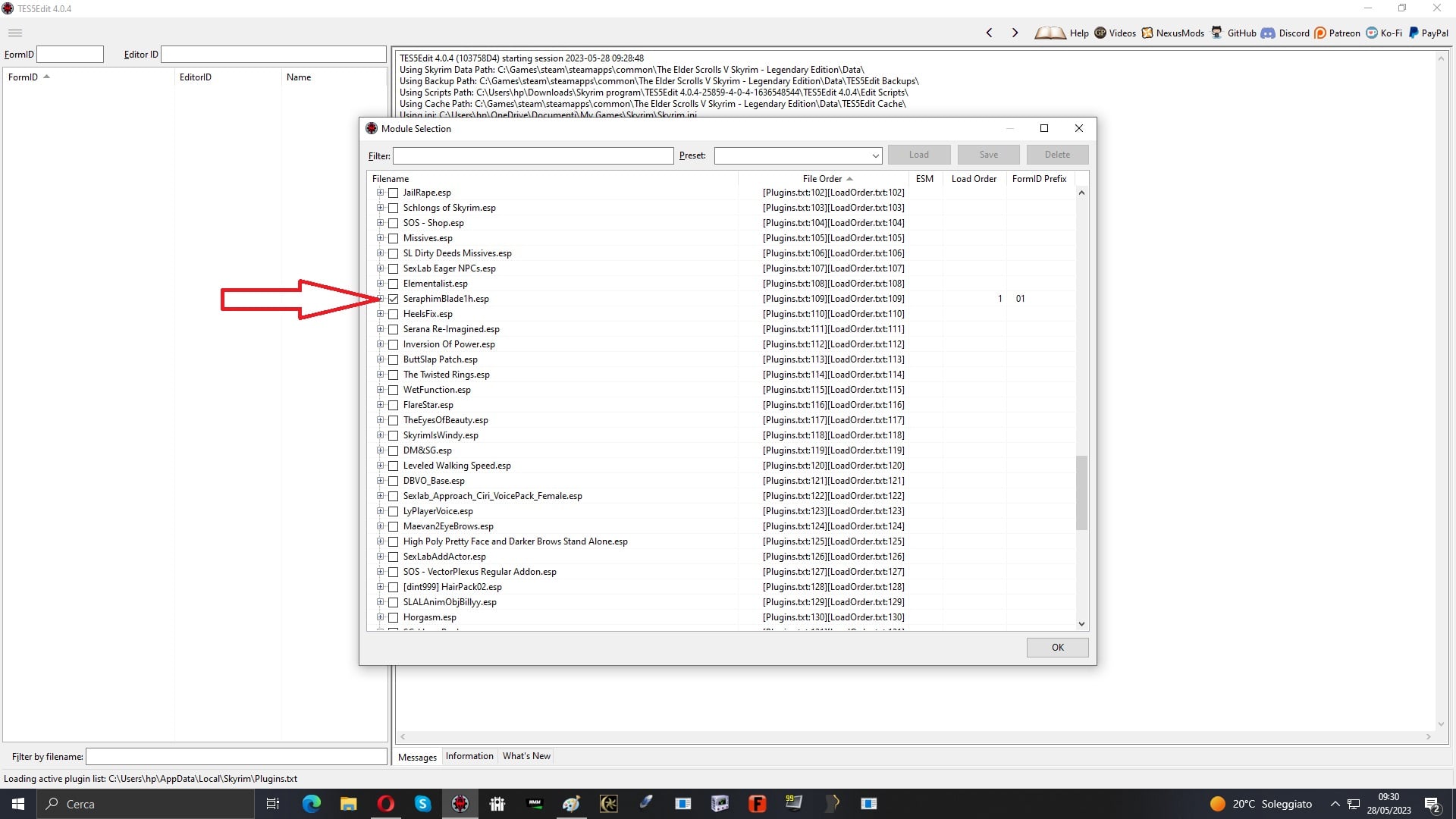Image resolution: width=1456 pixels, height=819 pixels.
Task: Expand FlareStar.esp tree node
Action: click(x=380, y=405)
